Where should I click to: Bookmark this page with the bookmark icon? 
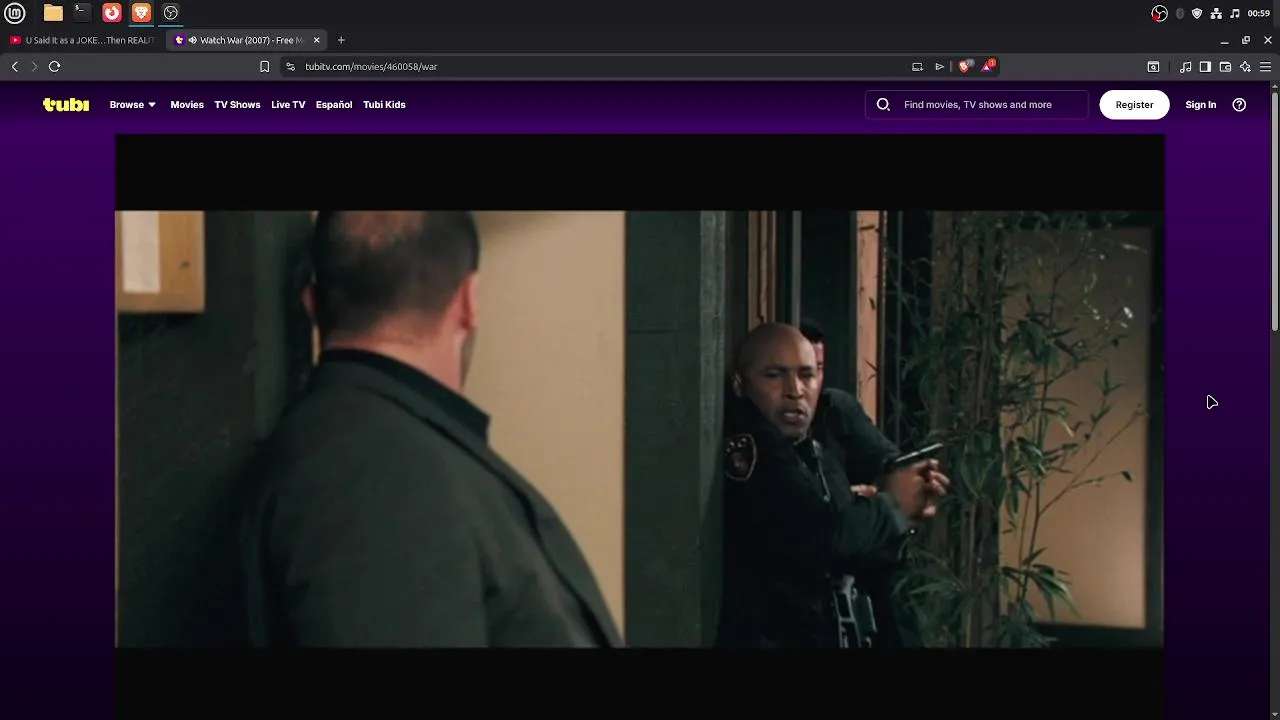click(x=264, y=66)
